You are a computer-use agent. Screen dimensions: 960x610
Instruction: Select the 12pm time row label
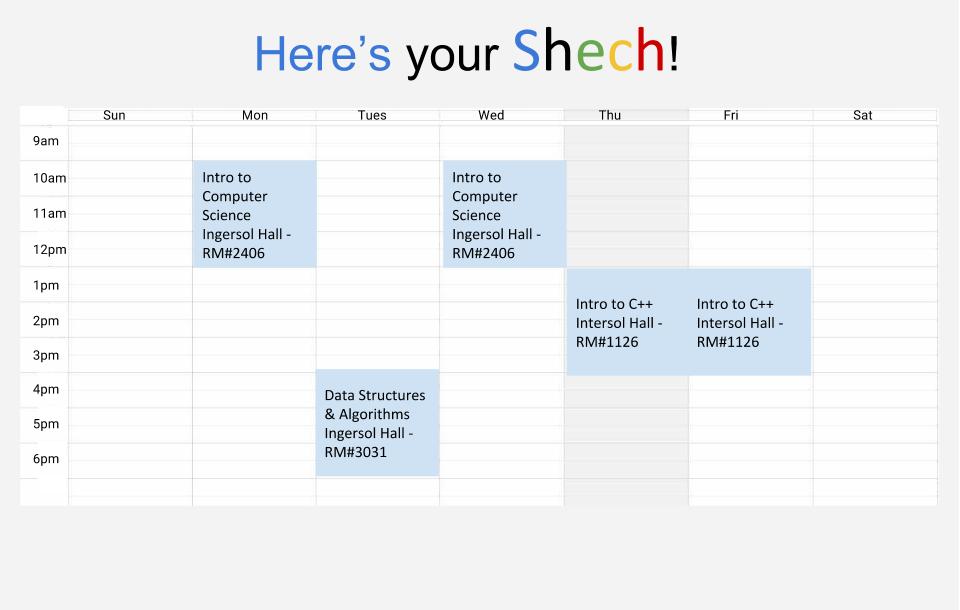50,250
